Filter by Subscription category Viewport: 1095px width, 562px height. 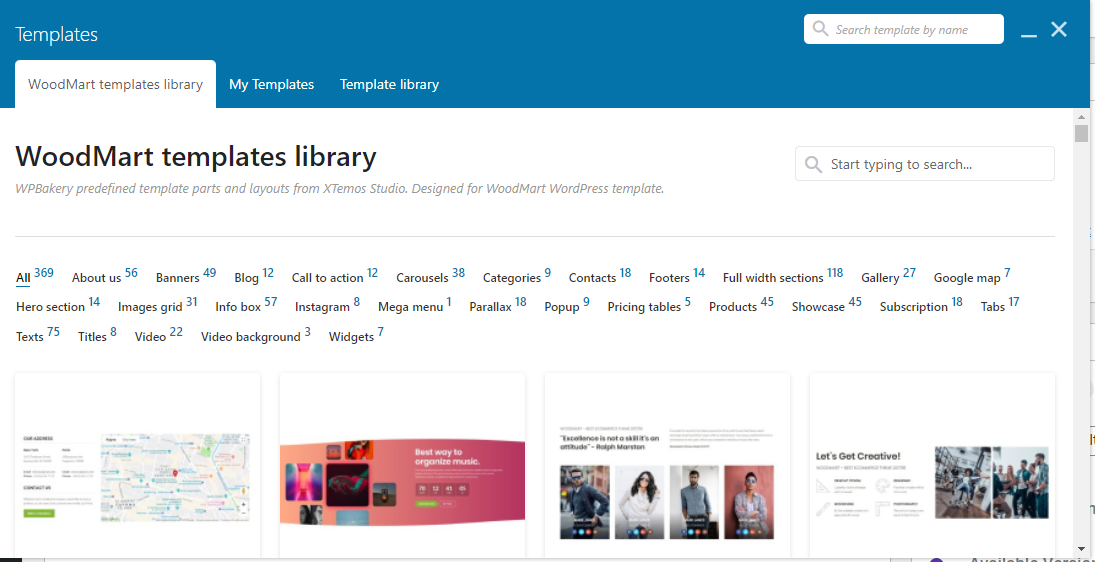click(x=921, y=306)
